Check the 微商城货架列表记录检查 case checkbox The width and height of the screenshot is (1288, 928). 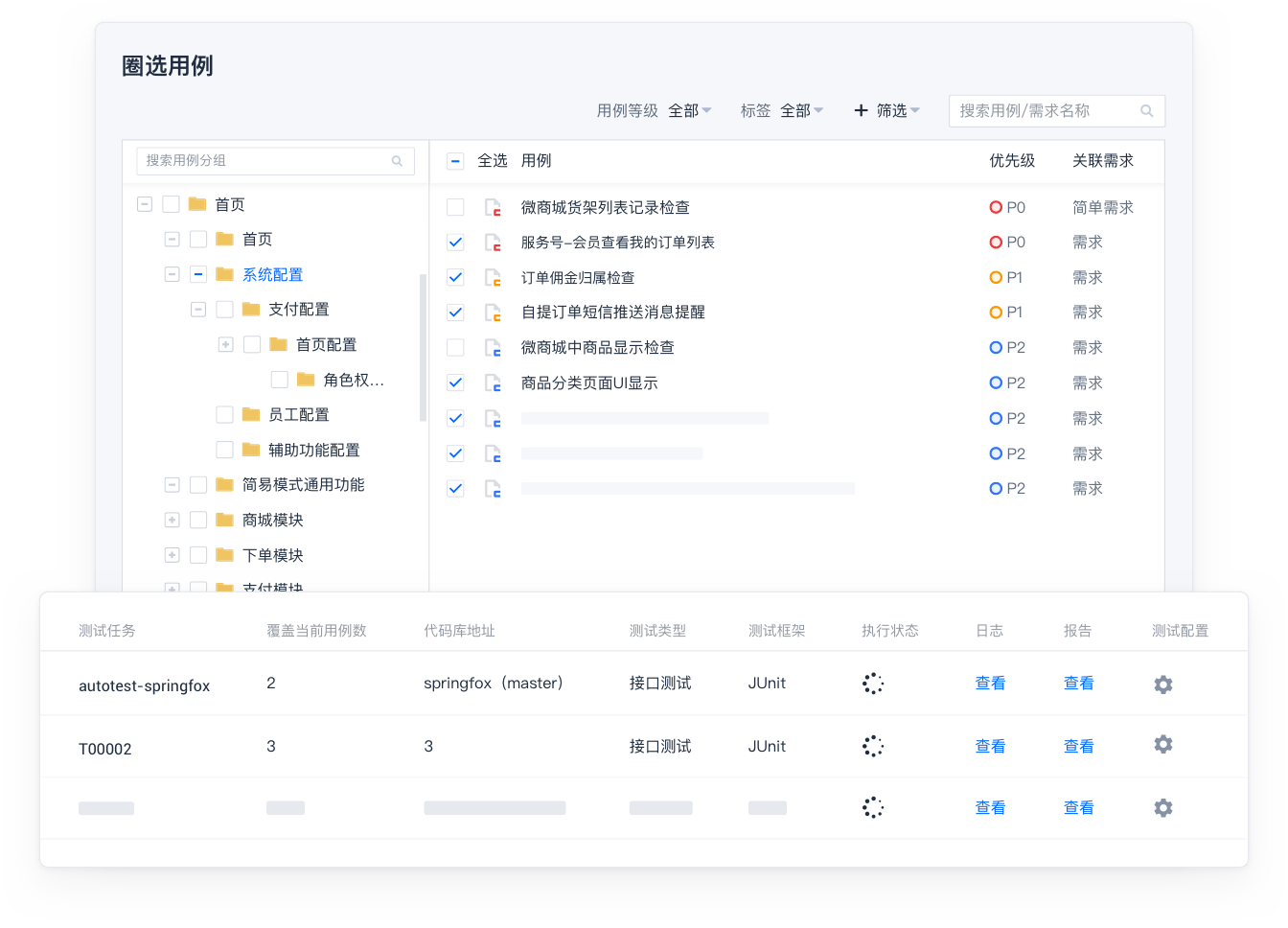[456, 207]
